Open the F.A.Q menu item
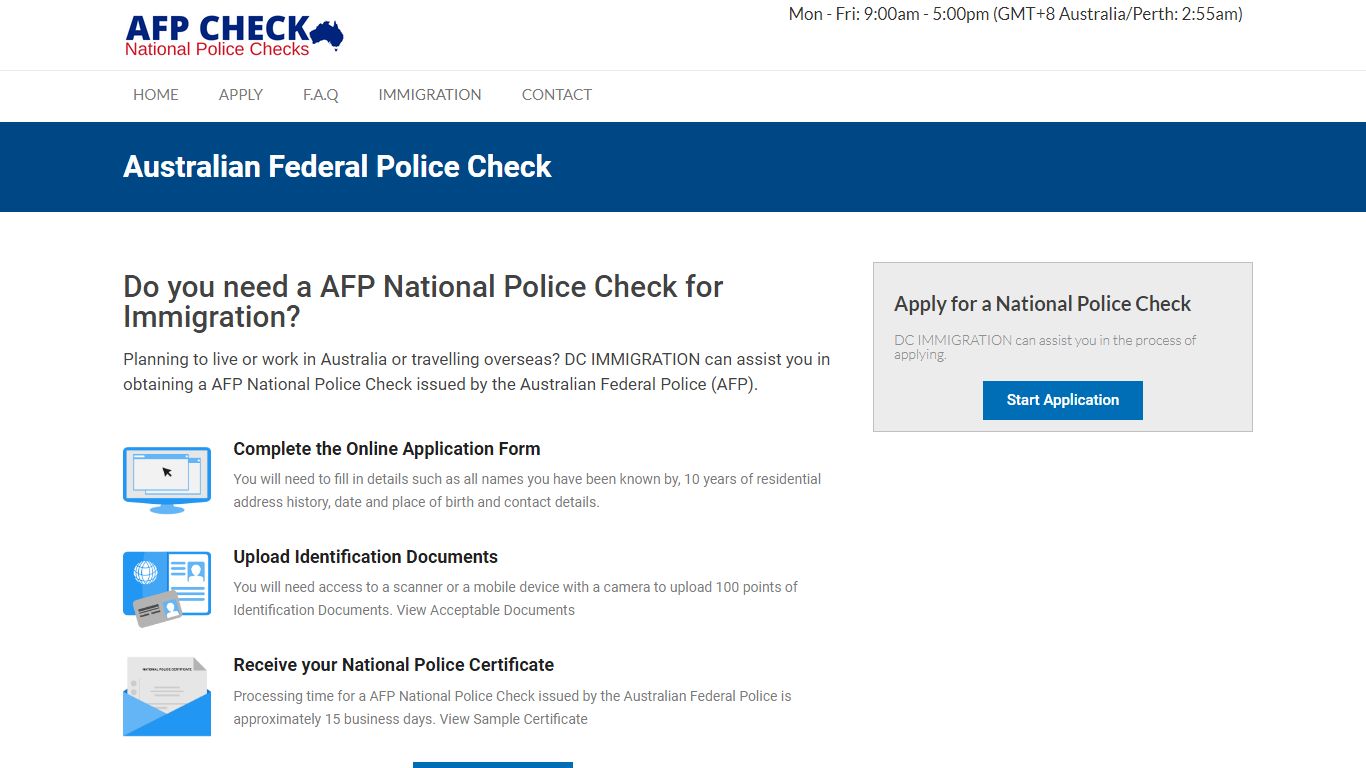Screen dimensions: 1366x768 pos(321,95)
